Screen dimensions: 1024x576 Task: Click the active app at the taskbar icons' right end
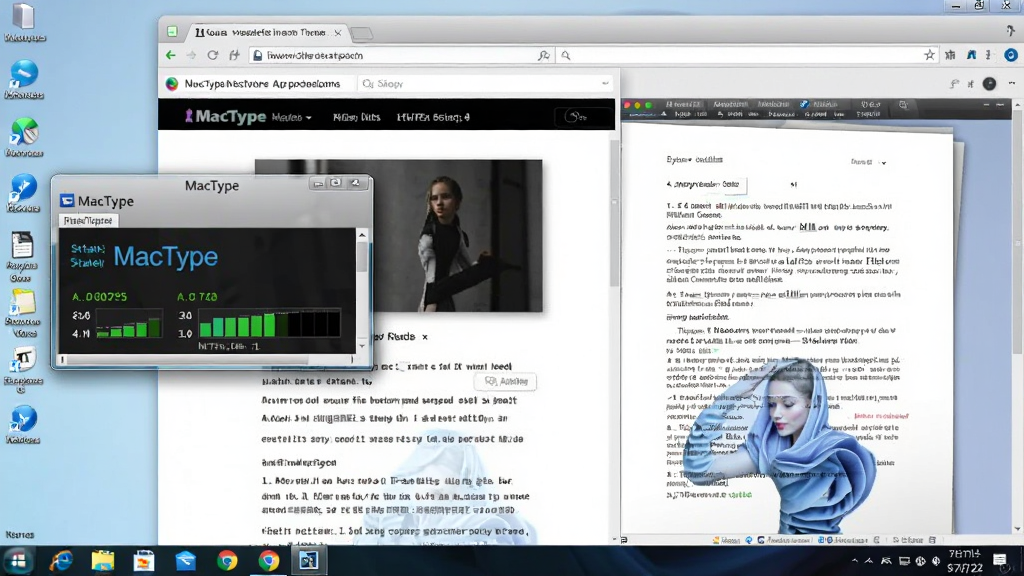[x=309, y=560]
